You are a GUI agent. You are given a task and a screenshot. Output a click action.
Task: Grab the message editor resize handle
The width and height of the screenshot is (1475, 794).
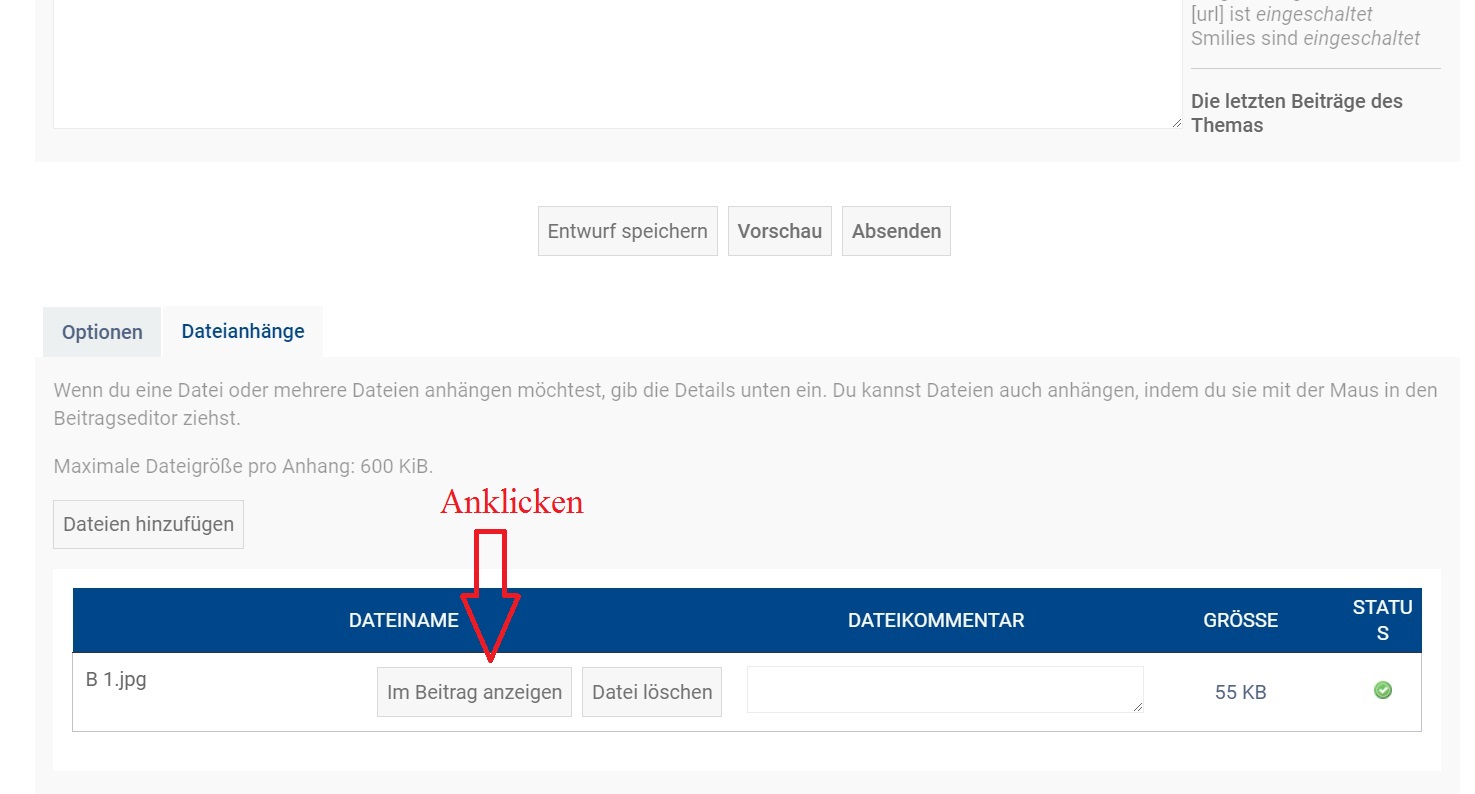tap(1176, 123)
